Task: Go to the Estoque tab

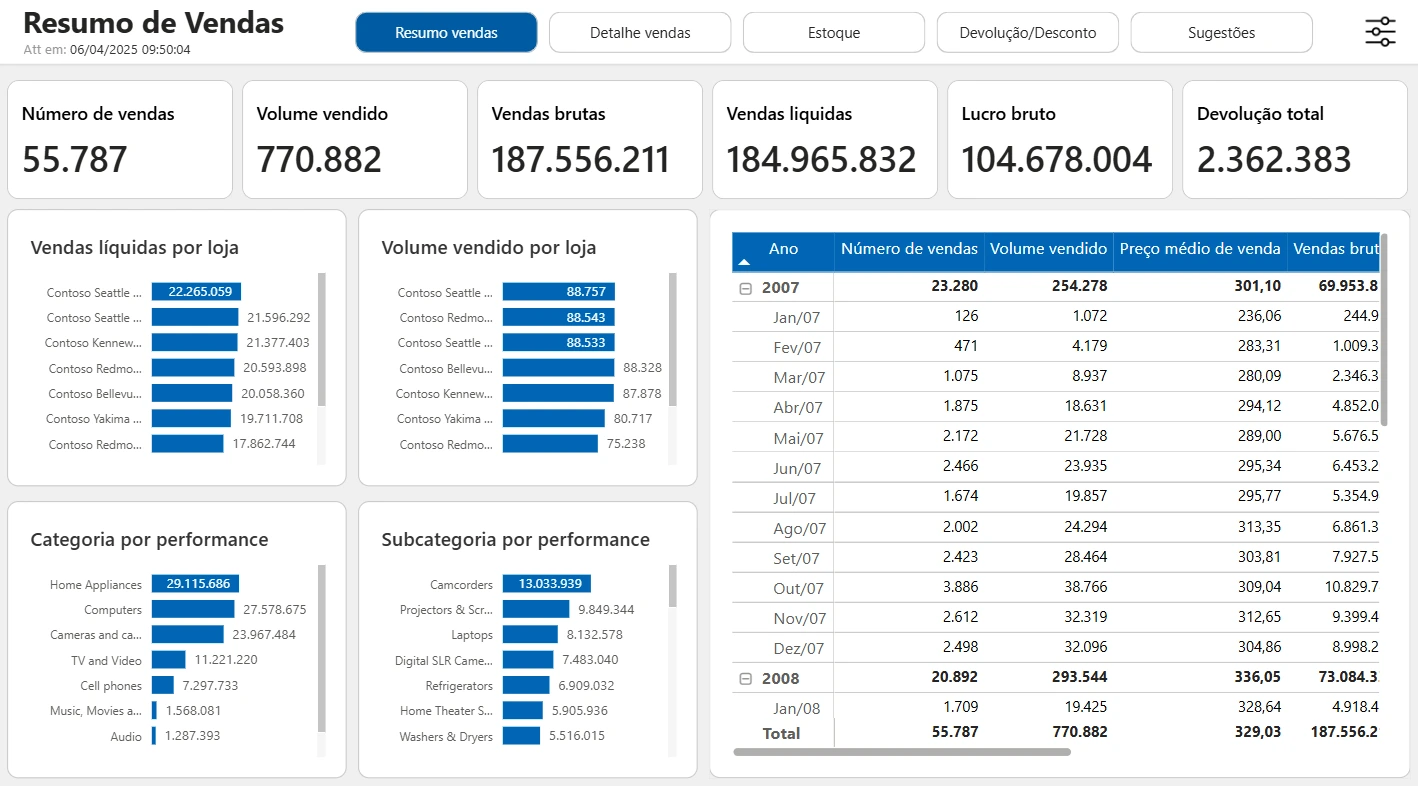Action: (834, 33)
